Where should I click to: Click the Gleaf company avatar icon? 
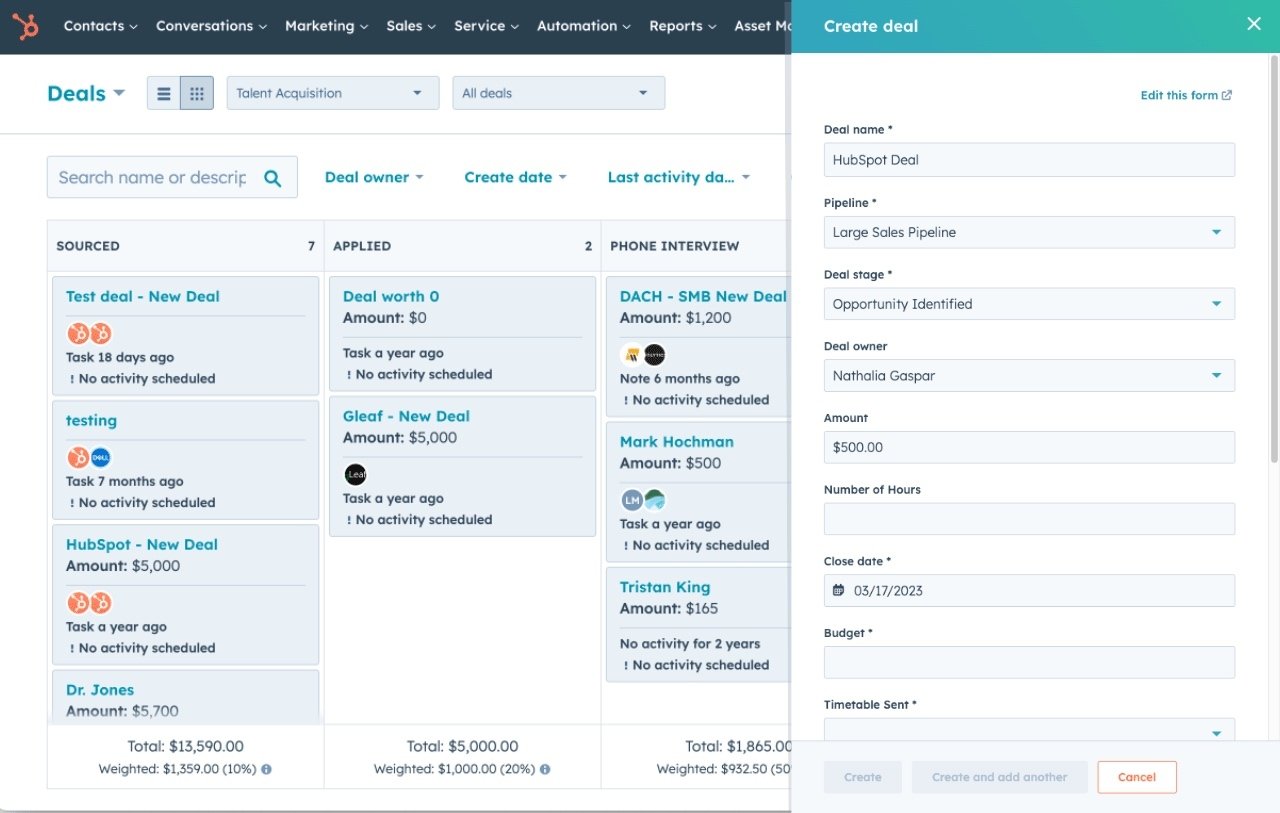355,474
